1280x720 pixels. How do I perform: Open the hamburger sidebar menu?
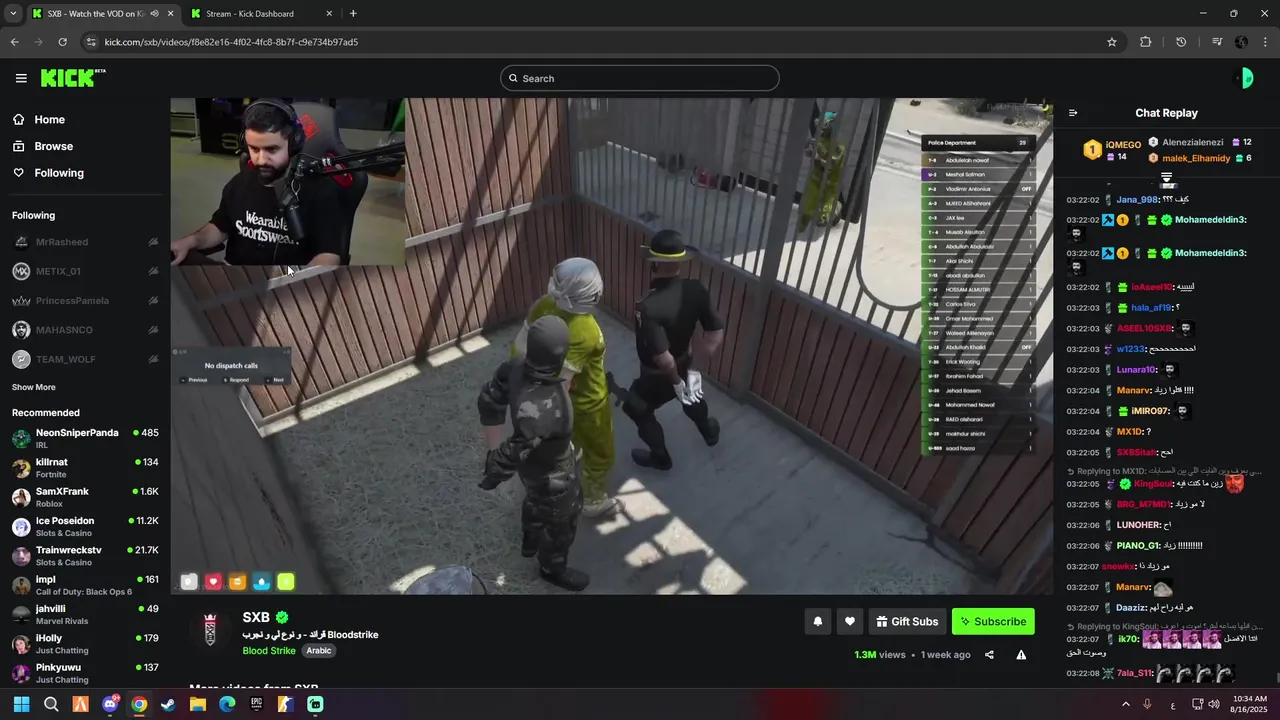[x=21, y=78]
